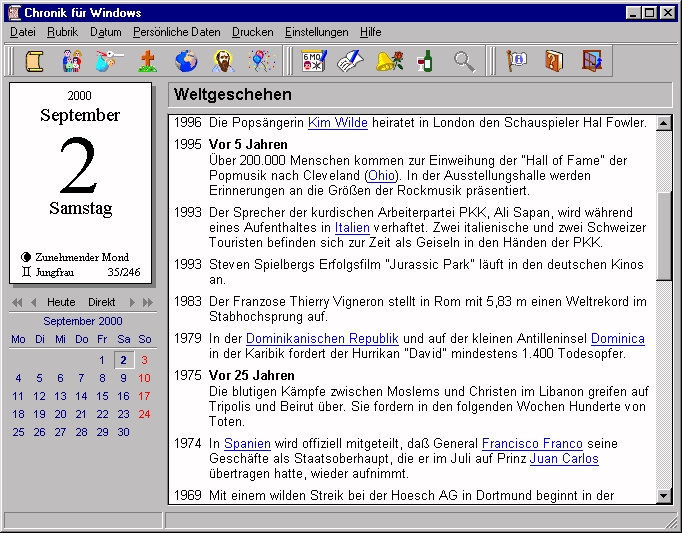This screenshot has width=682, height=533.
Task: Click the calendar with pencil icon
Action: point(314,61)
